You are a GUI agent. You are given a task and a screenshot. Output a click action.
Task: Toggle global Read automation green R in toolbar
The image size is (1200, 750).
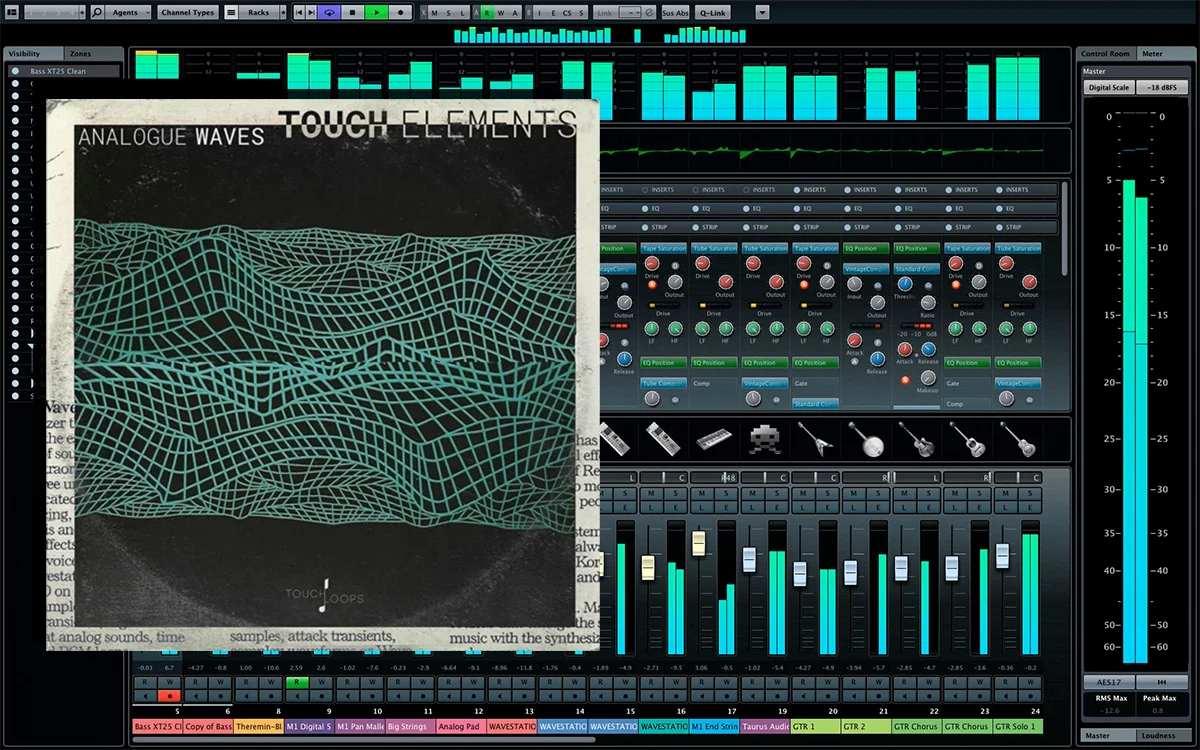[x=487, y=12]
